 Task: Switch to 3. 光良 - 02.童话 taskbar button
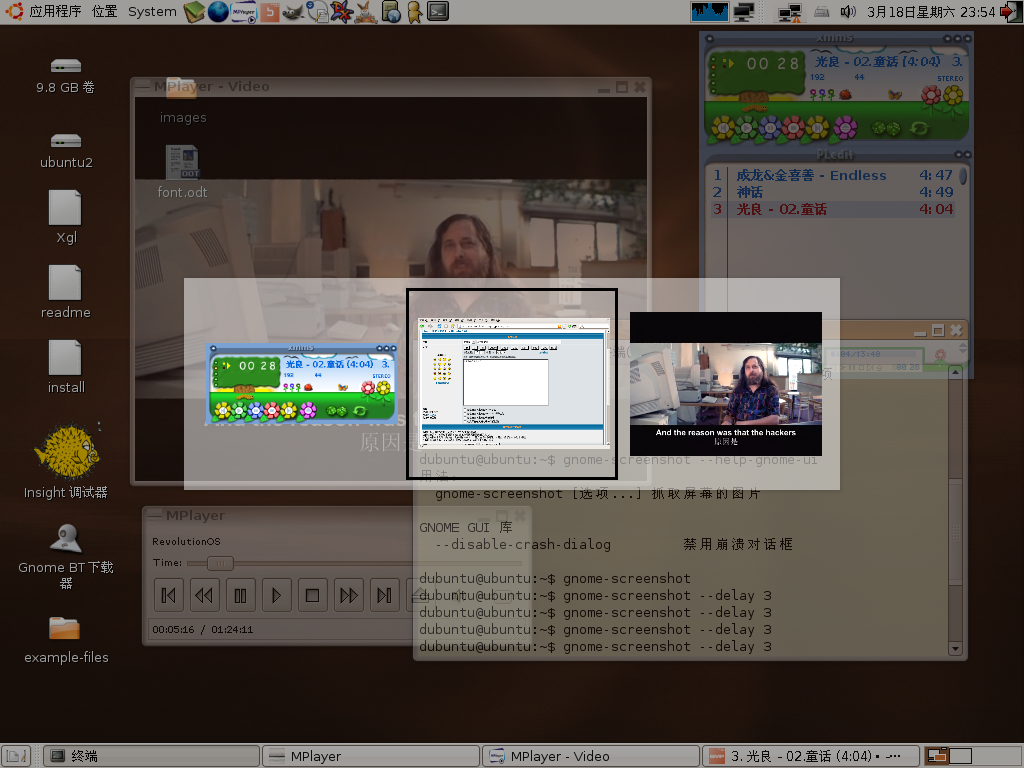coord(810,756)
